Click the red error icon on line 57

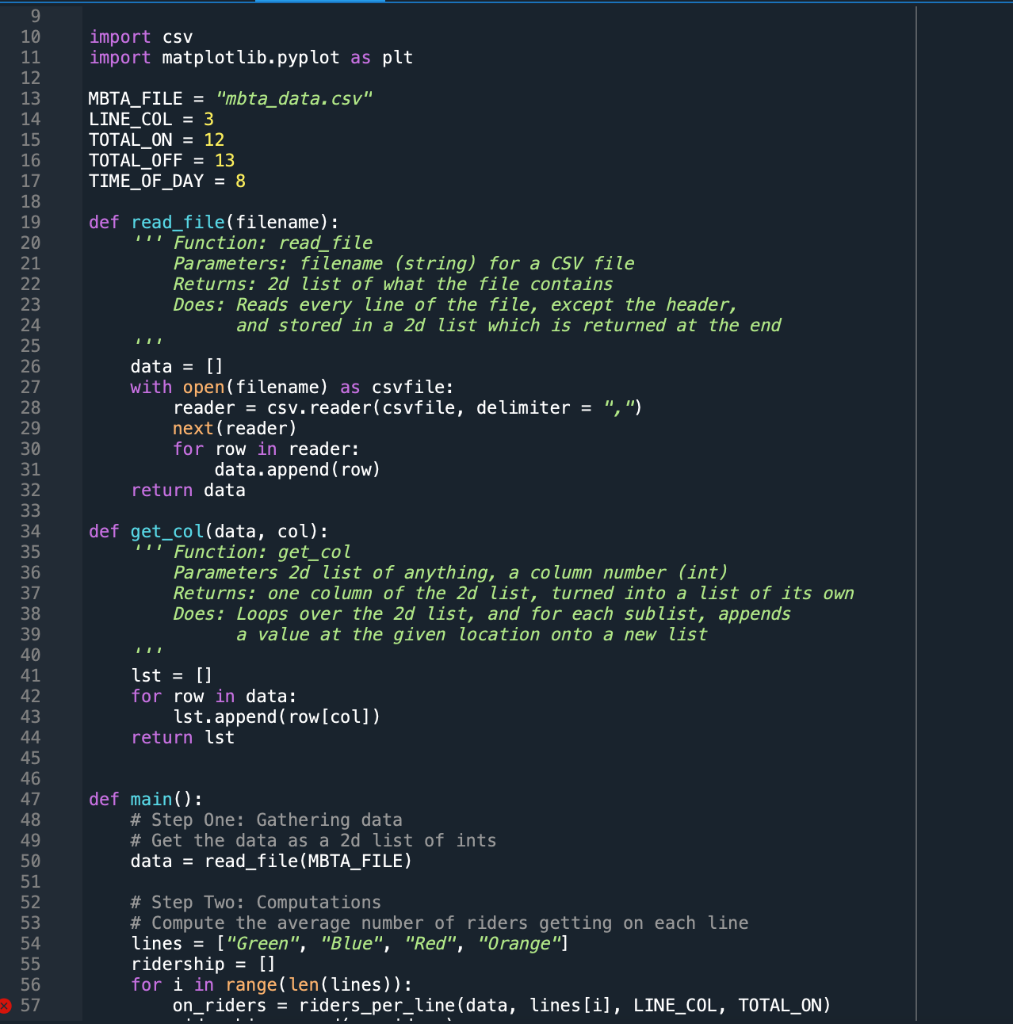[9, 1005]
